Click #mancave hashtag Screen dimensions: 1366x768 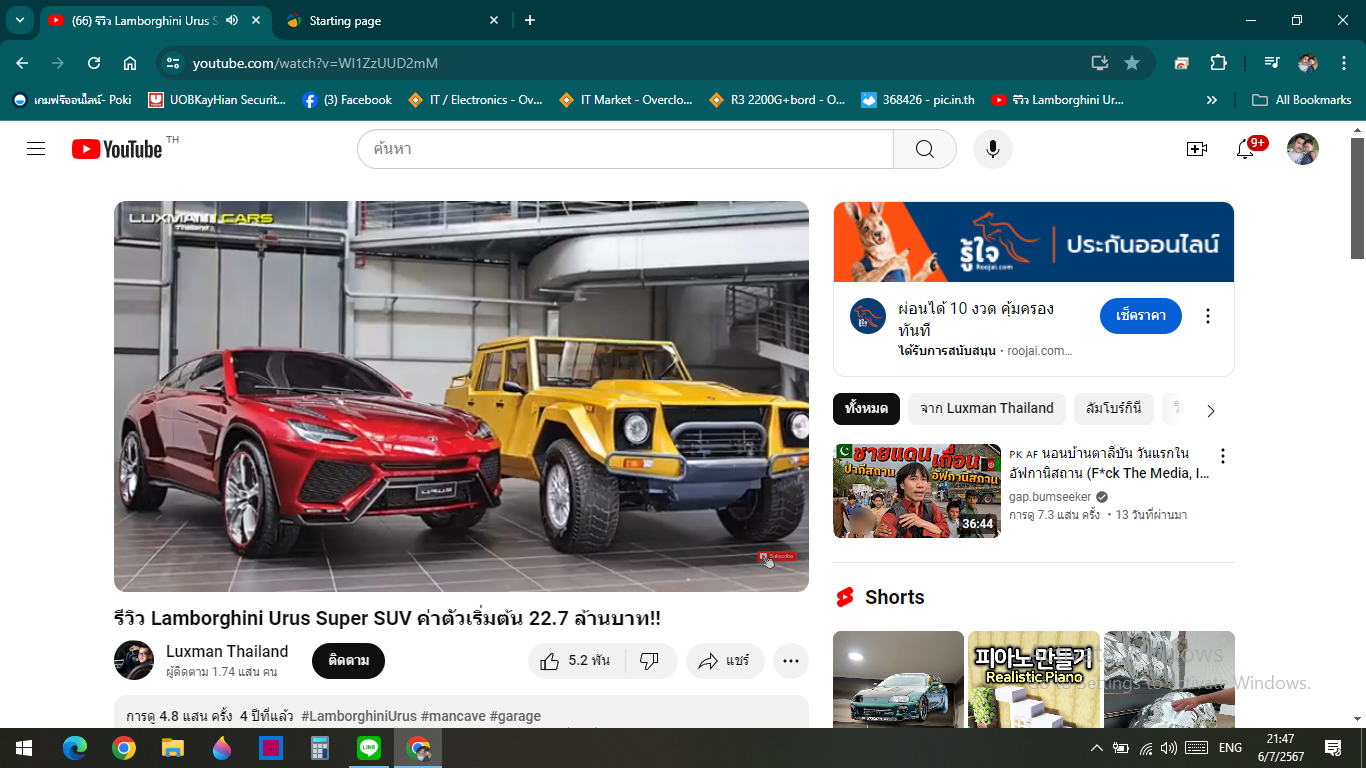point(453,716)
